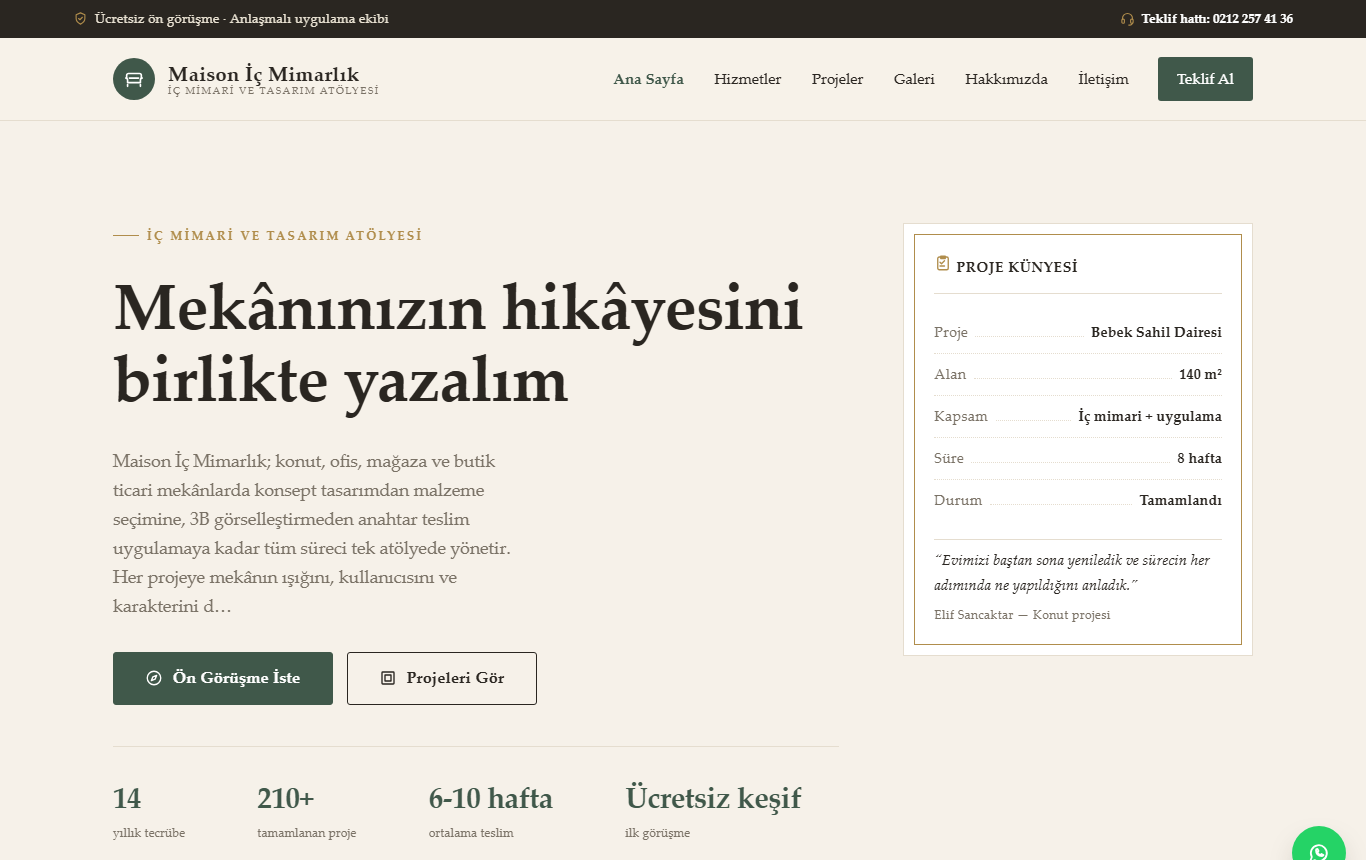Go to Ana Sayfa menu item
This screenshot has height=860, width=1366.
pos(649,79)
